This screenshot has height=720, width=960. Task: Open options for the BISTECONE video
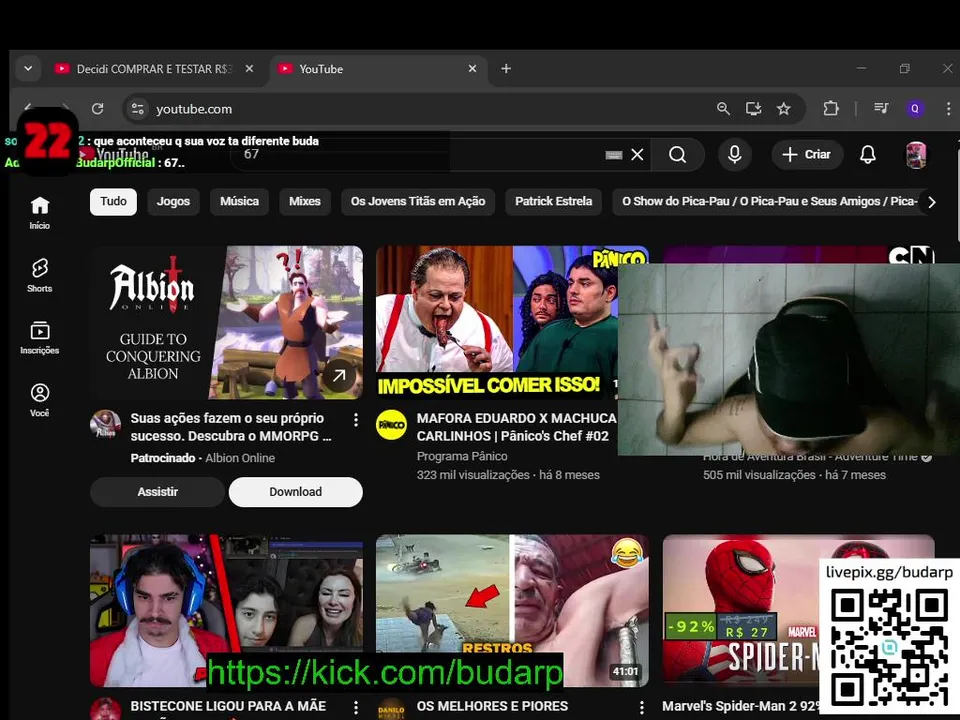pyautogui.click(x=356, y=708)
